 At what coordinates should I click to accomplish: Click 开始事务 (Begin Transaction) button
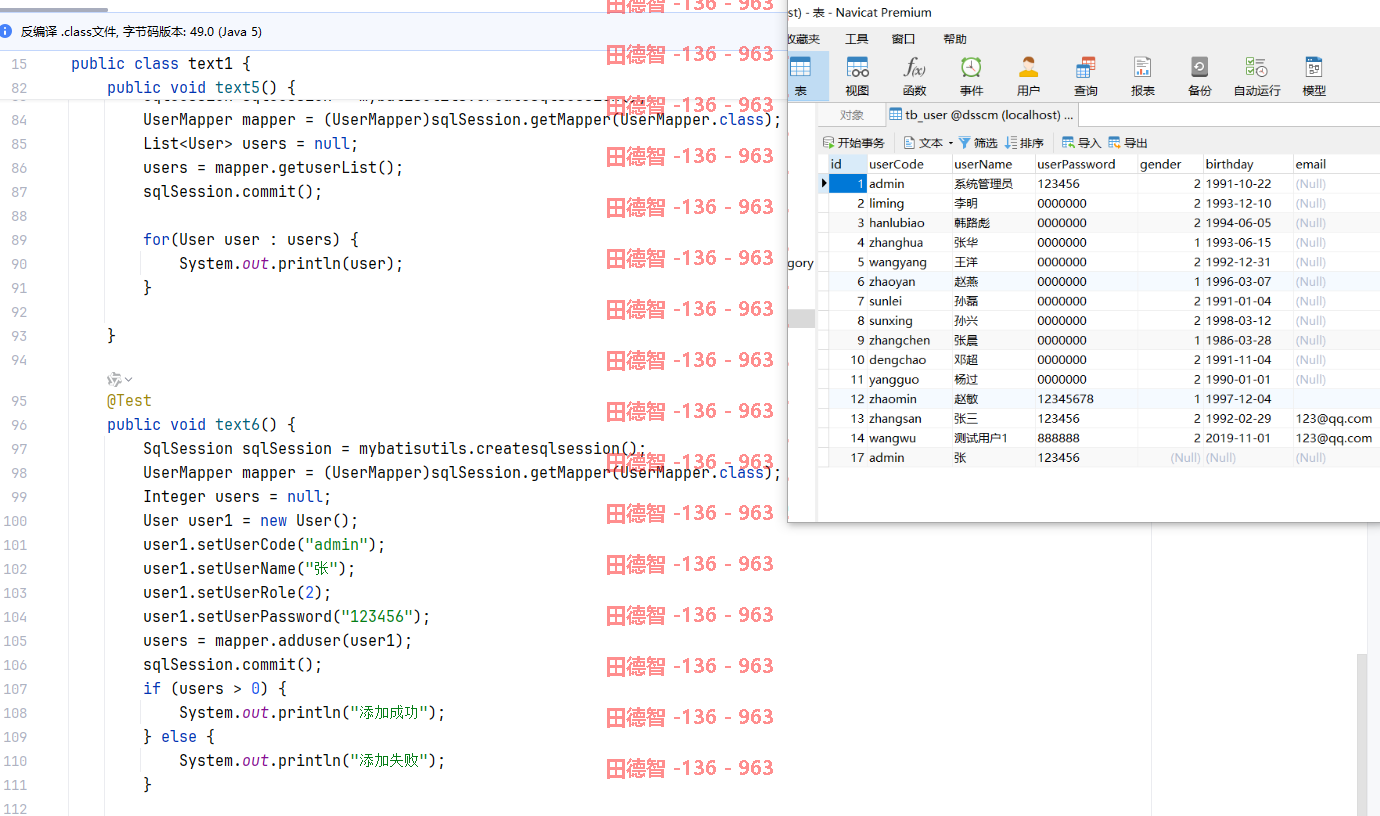tap(854, 143)
